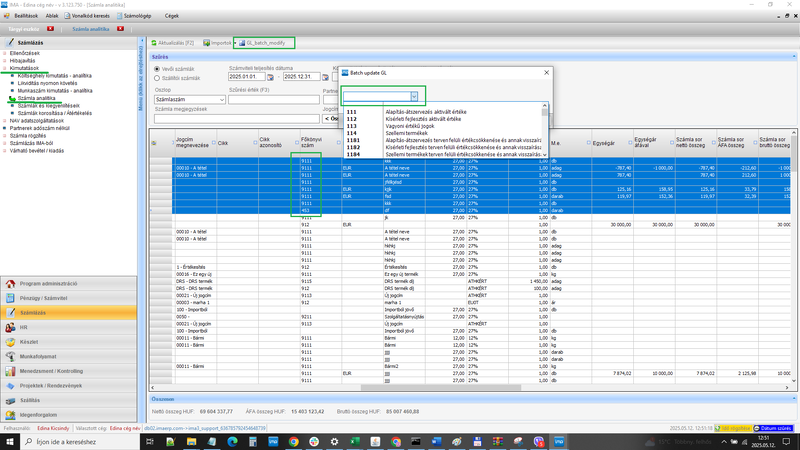Viewport: 800px width, 450px height.
Task: Open Likviditás nyomon követés
Action: tap(47, 83)
